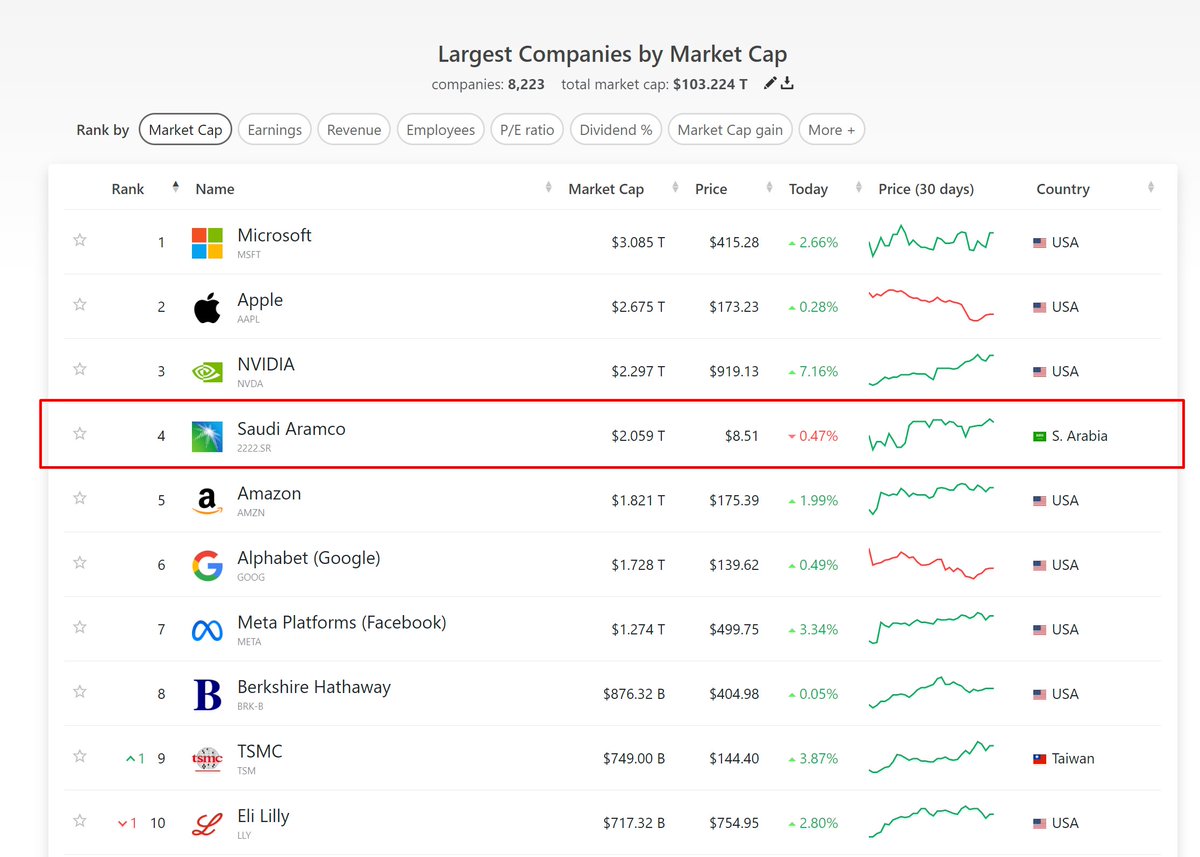Open the Amazon company link

pos(269,494)
